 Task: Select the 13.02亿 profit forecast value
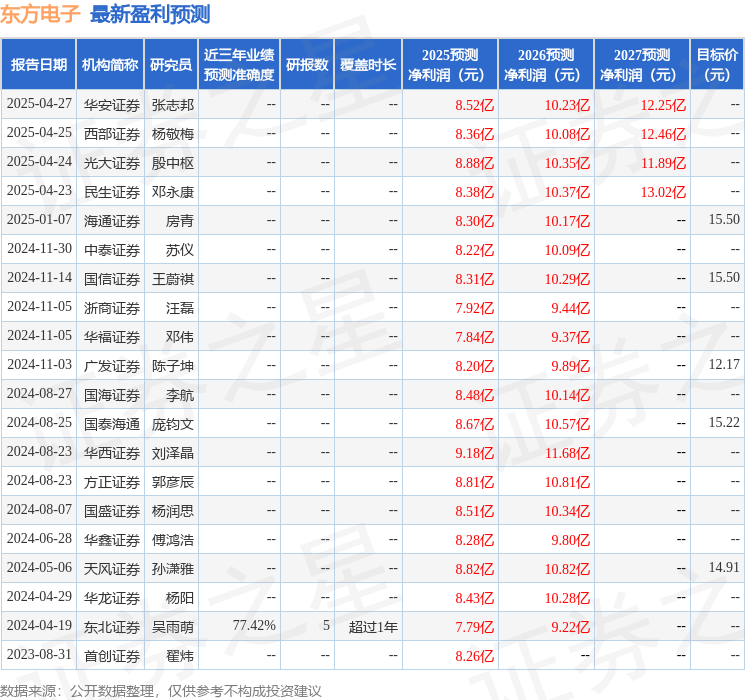click(x=663, y=192)
